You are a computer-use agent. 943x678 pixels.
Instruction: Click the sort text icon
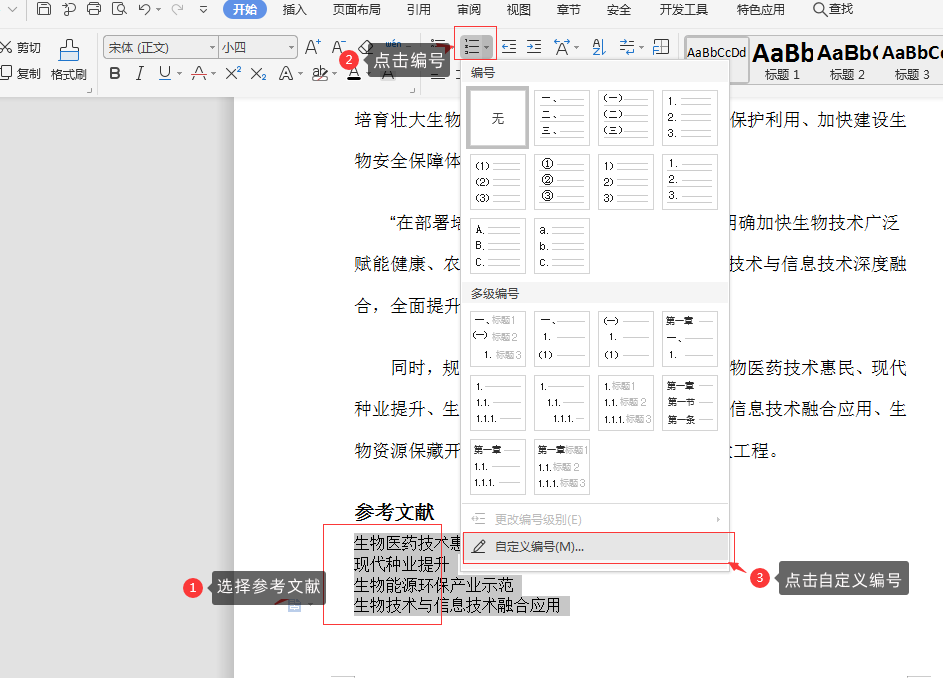pyautogui.click(x=599, y=47)
